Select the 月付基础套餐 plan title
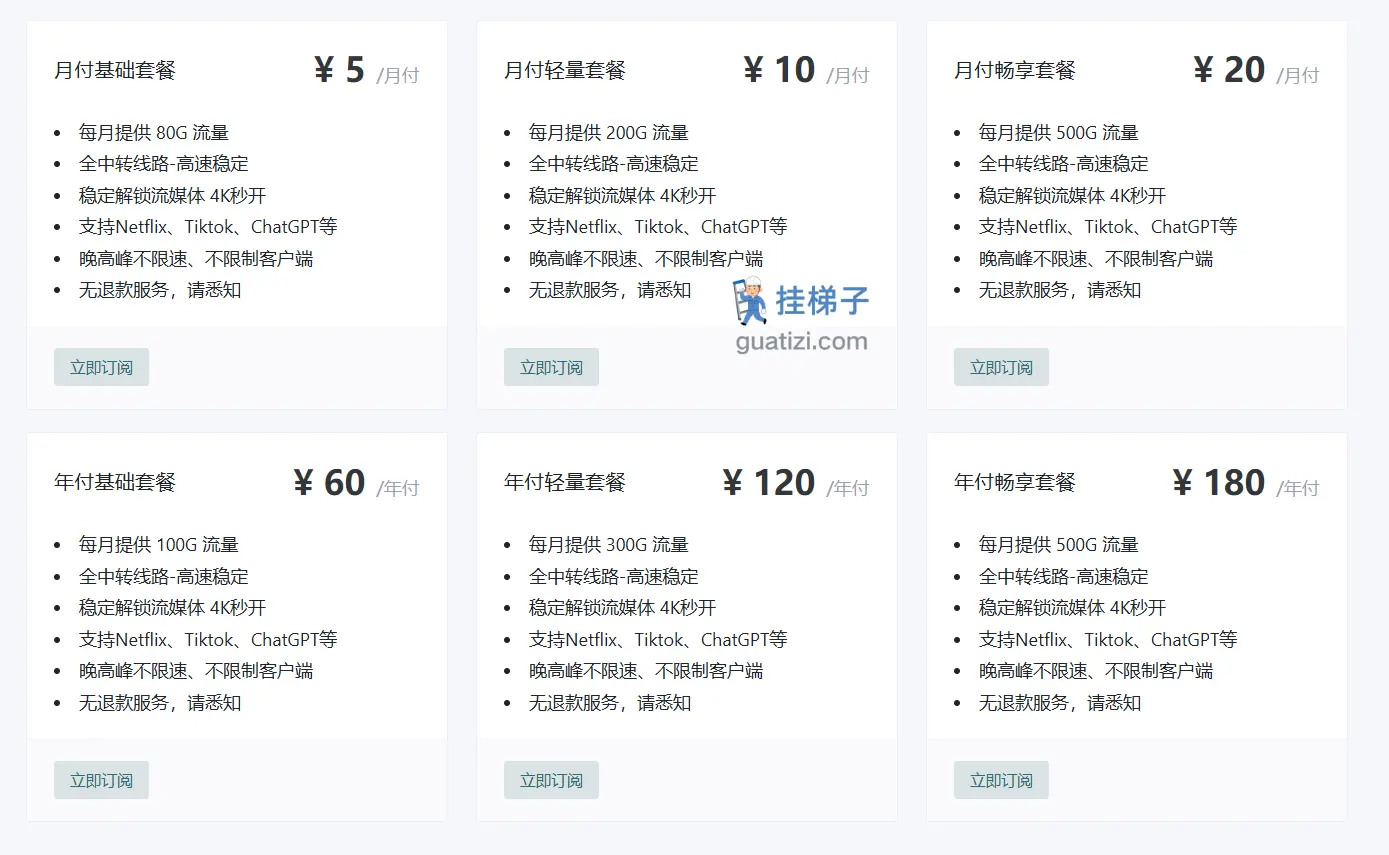Screen dimensions: 1389x855 click(115, 70)
